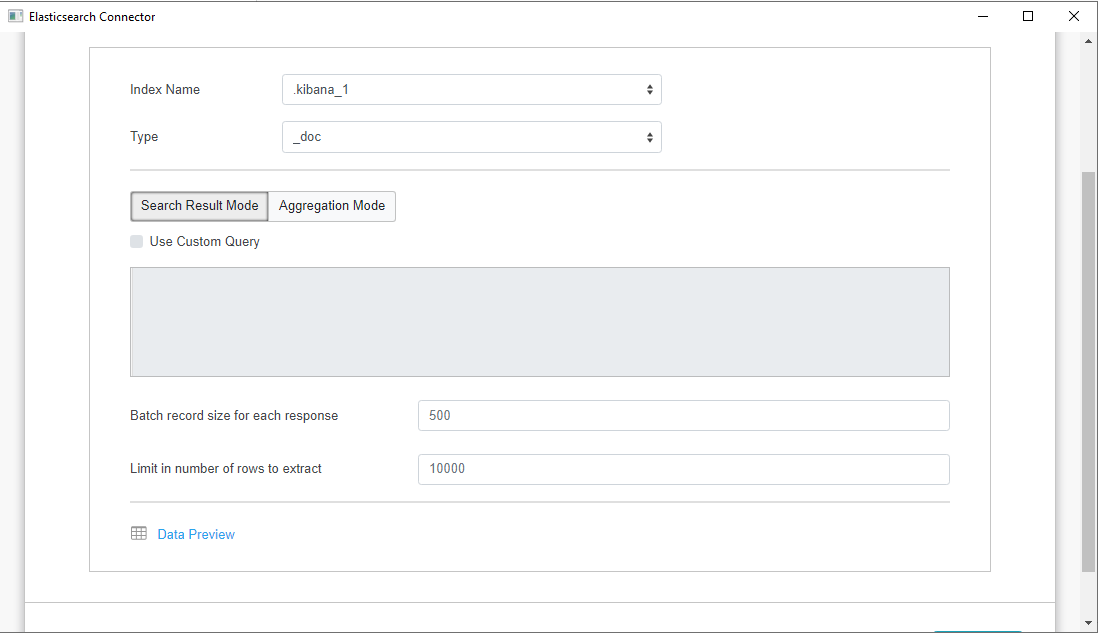Toggle Use Custom Query off after checking it
1098x634 pixels.
[136, 241]
